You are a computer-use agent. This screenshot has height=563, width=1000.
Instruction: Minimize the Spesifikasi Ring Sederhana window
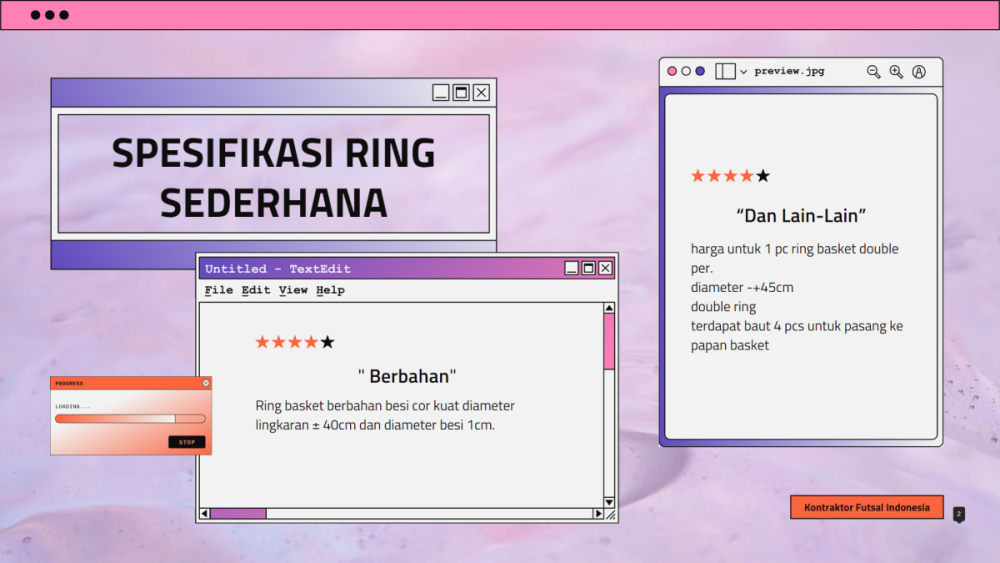[441, 92]
